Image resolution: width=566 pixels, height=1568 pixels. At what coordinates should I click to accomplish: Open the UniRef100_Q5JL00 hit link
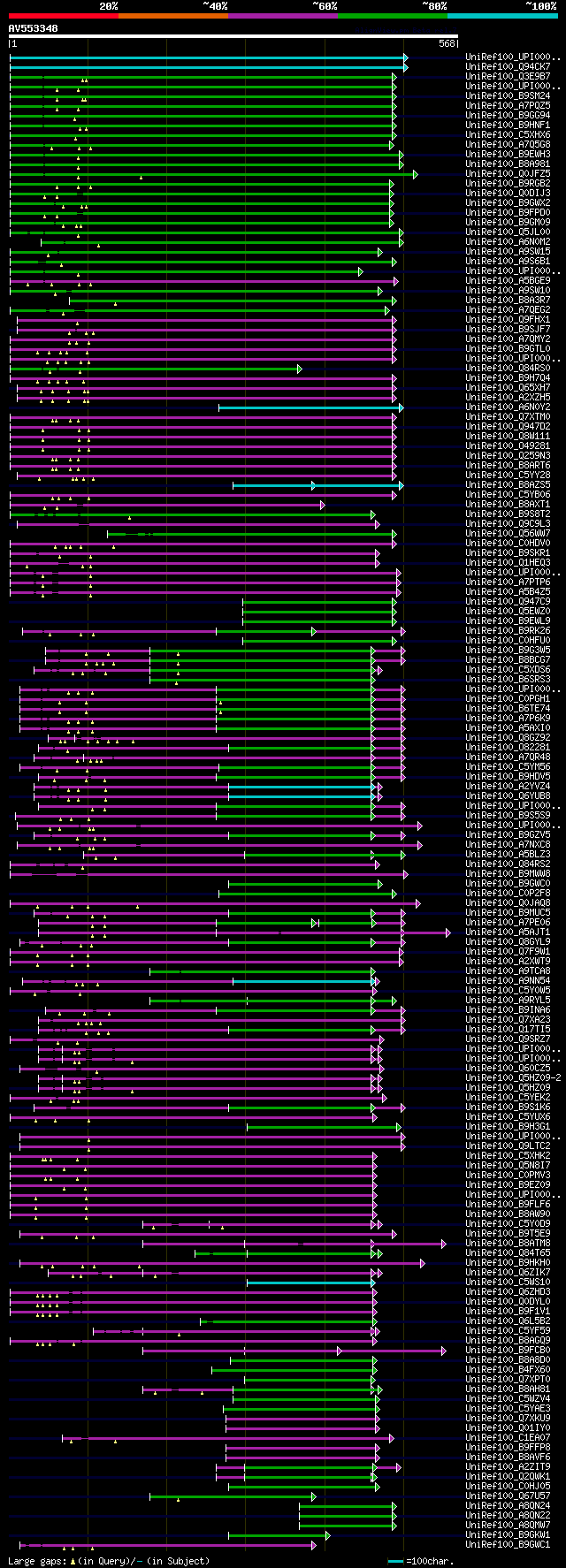click(508, 232)
